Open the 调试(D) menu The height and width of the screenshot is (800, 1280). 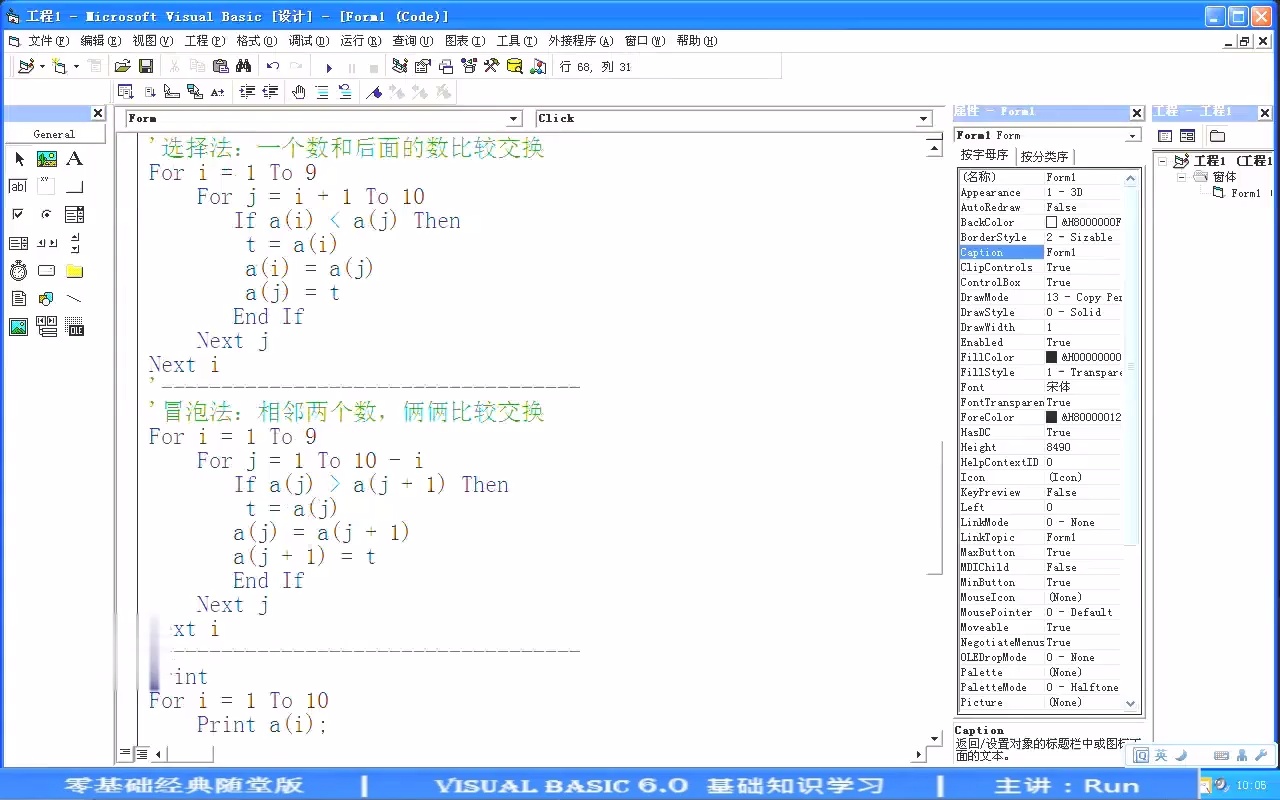[308, 41]
